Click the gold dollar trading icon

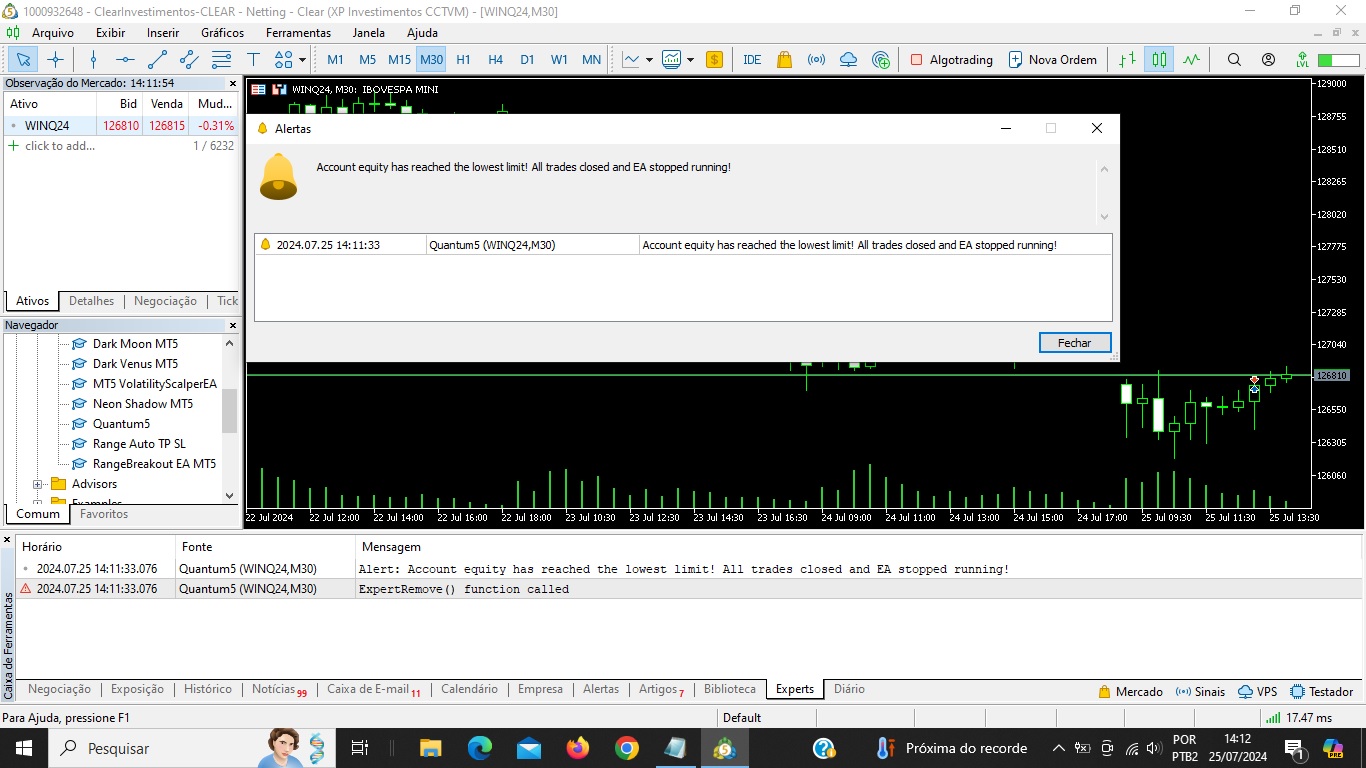[x=714, y=59]
